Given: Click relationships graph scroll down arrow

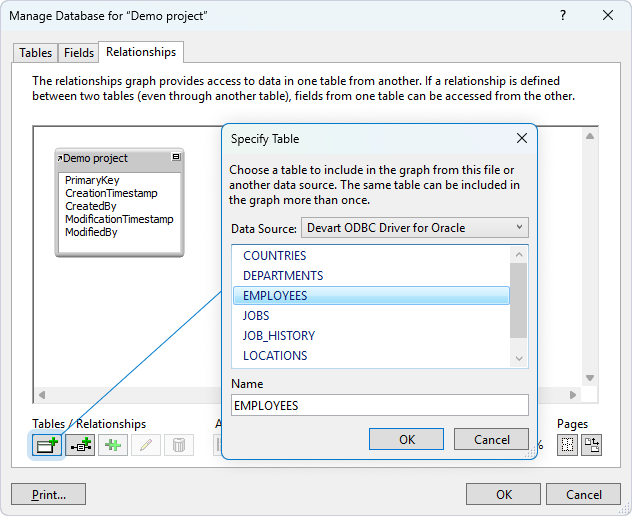Looking at the screenshot, I should tap(590, 378).
